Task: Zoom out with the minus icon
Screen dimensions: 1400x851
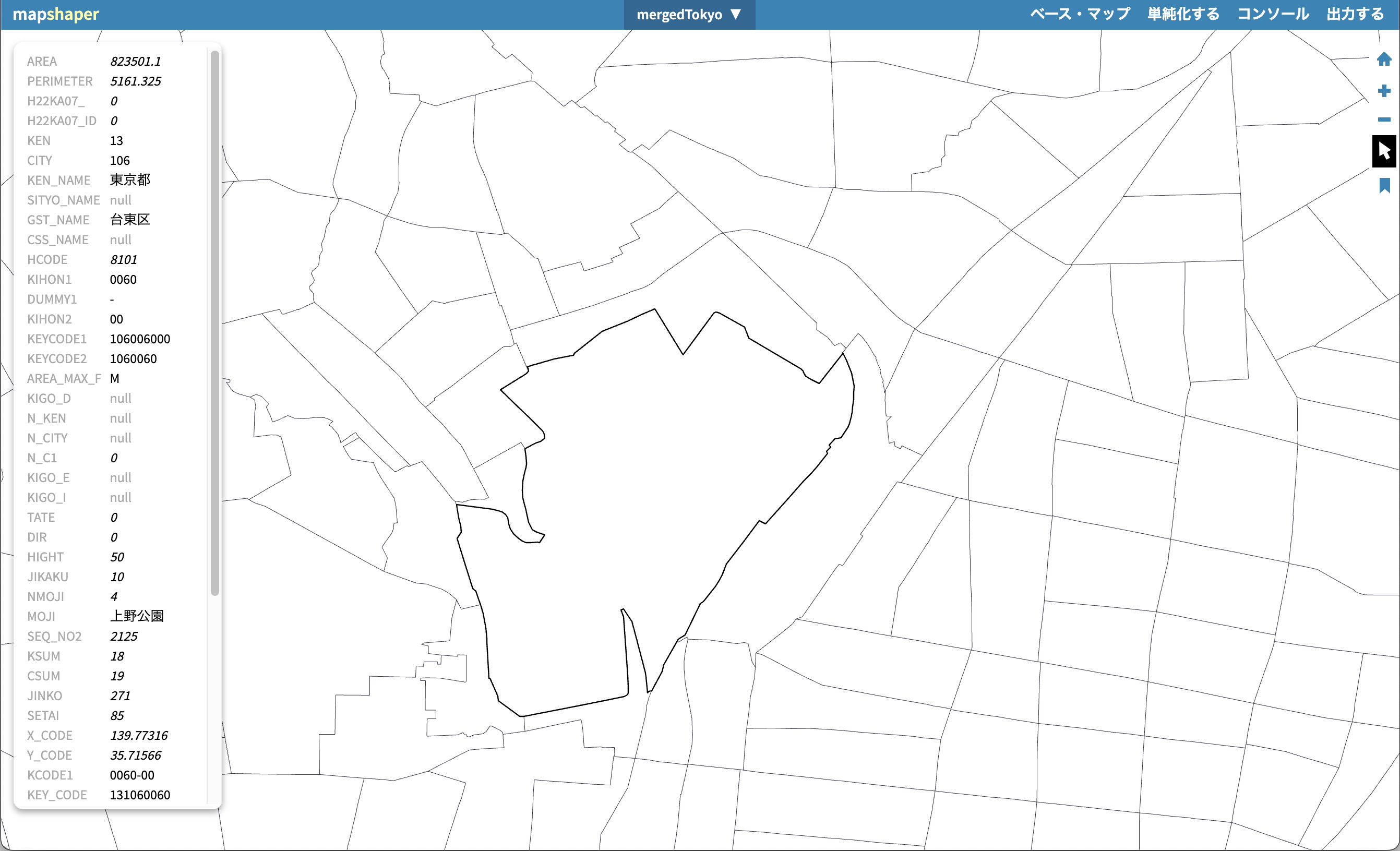Action: [x=1383, y=119]
